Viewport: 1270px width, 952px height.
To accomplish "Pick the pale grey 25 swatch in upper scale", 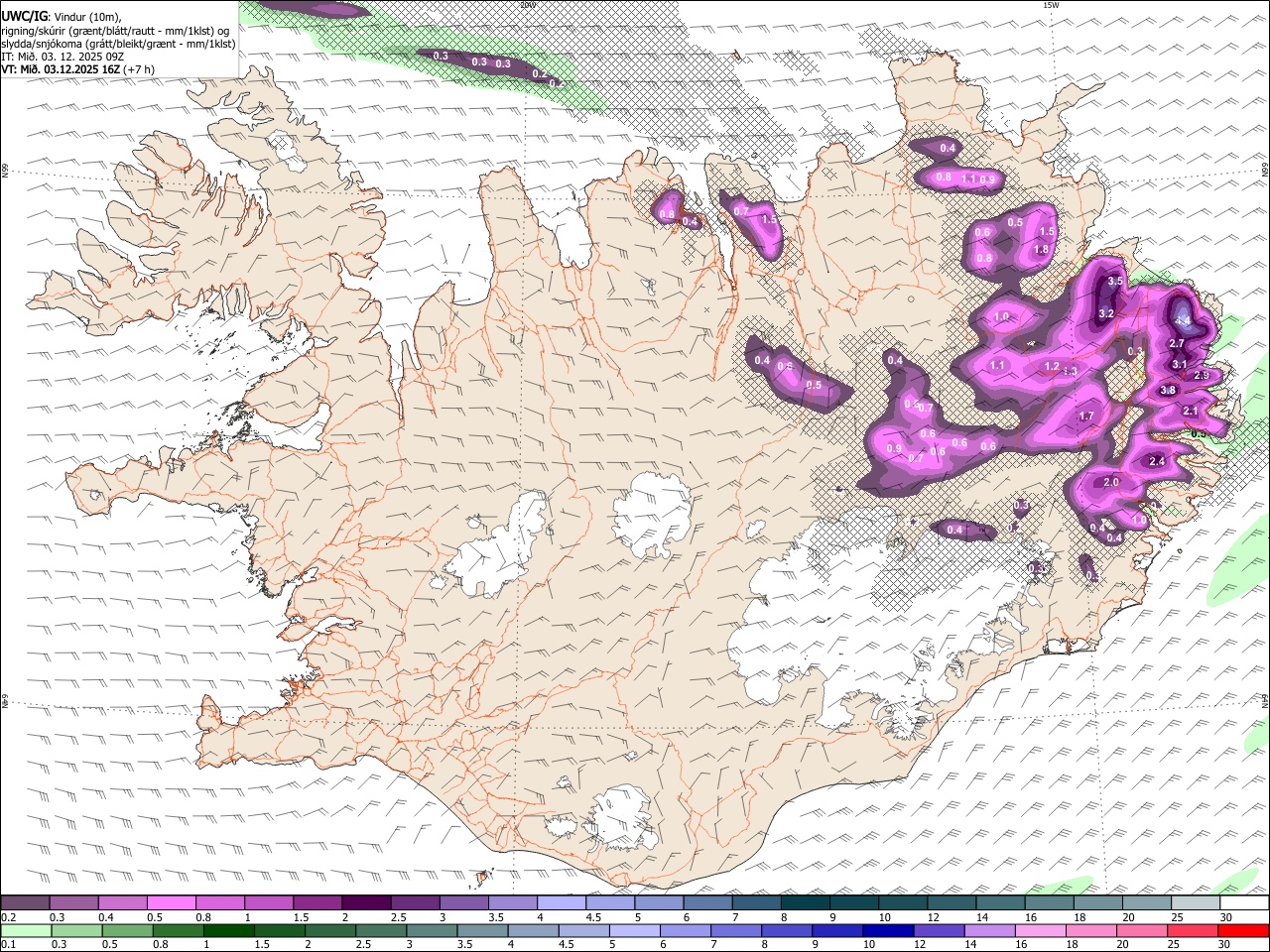I will [1196, 902].
